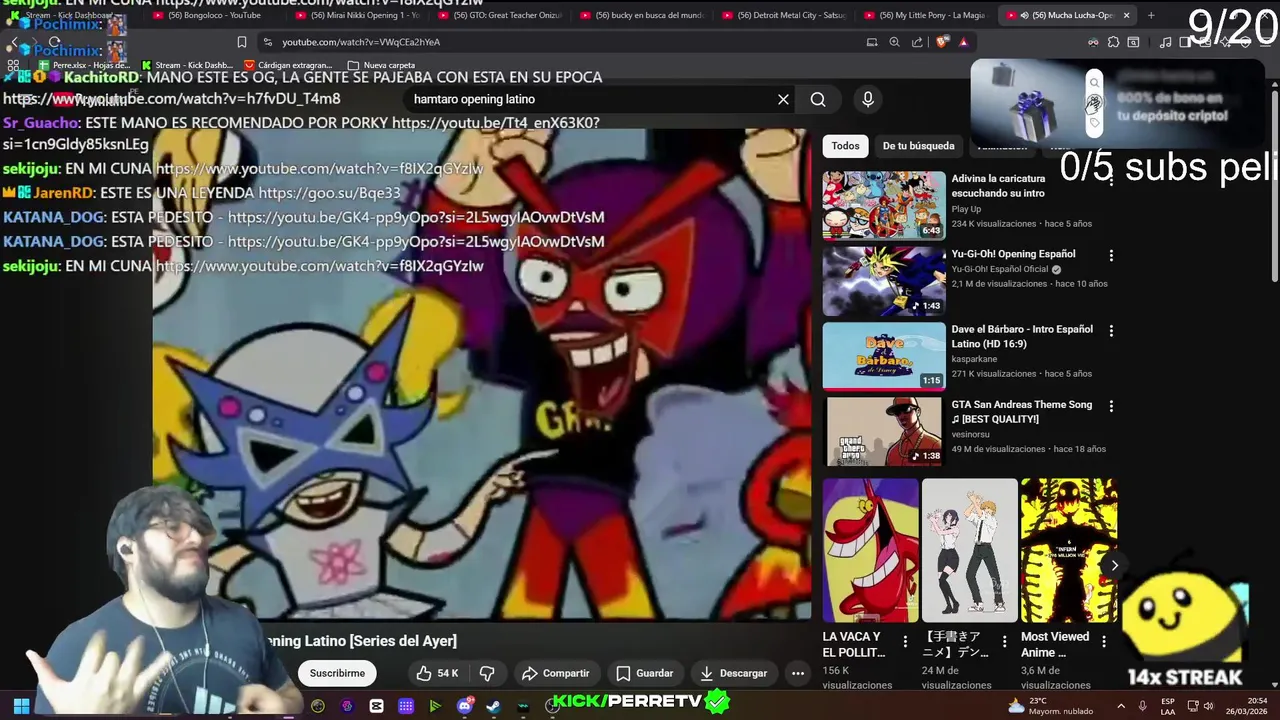Image resolution: width=1280 pixels, height=720 pixels.
Task: Click the taskbar microphone tray icon
Action: pos(1142,706)
